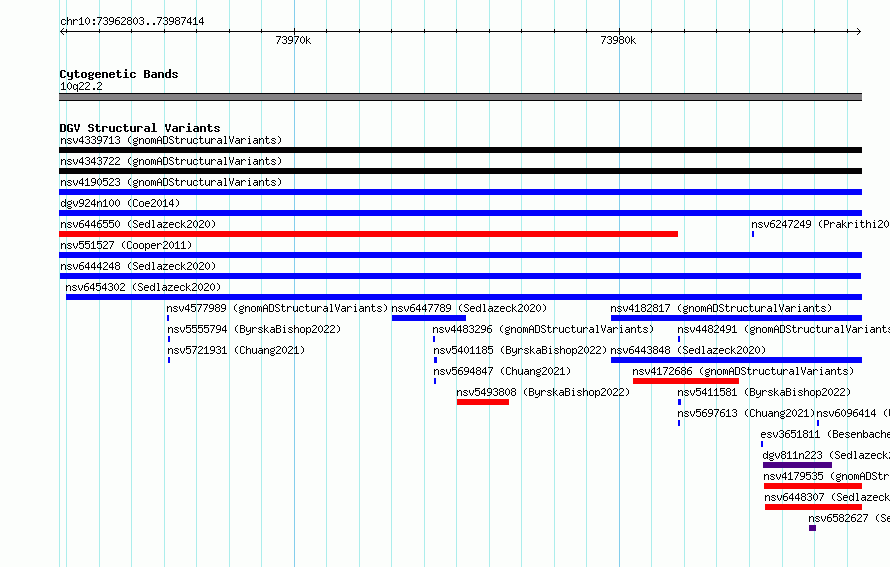Open nsv4577989 gnomAD variant label
The width and height of the screenshot is (890, 567).
(x=277, y=308)
